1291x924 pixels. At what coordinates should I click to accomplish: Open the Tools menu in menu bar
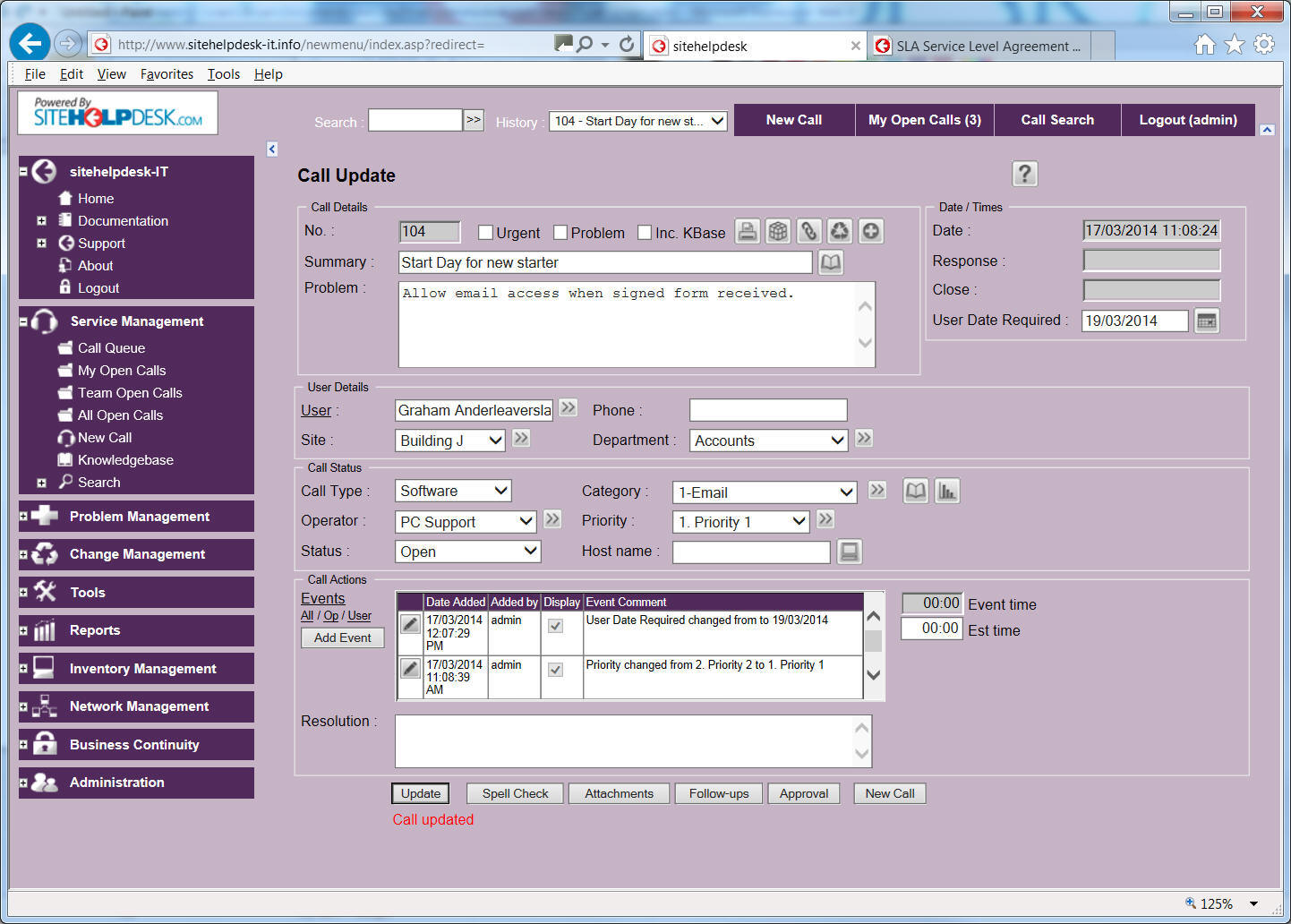224,74
